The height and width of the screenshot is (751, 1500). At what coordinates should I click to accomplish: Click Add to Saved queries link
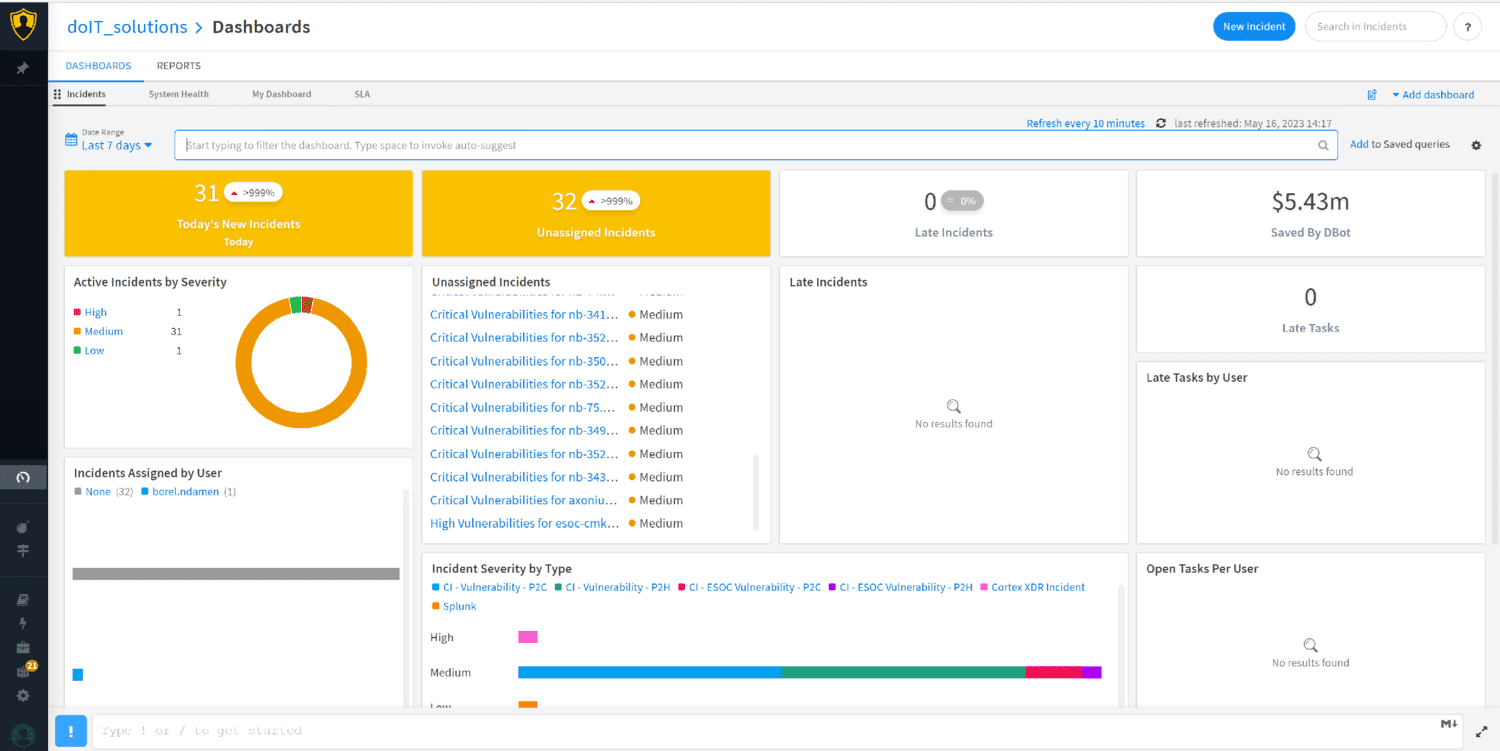pos(1400,145)
